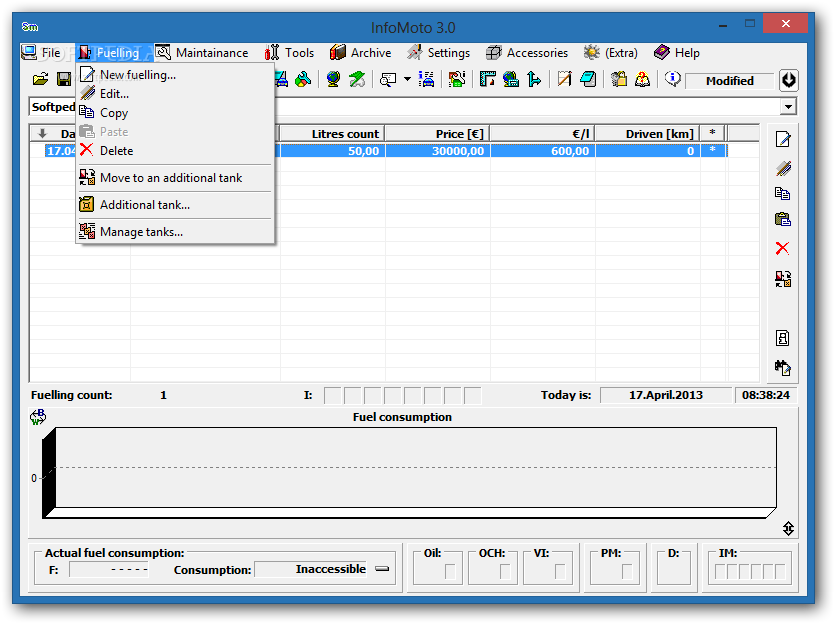Click the tools and shapes toolbar icon
Image resolution: width=835 pixels, height=624 pixels.
(303, 80)
